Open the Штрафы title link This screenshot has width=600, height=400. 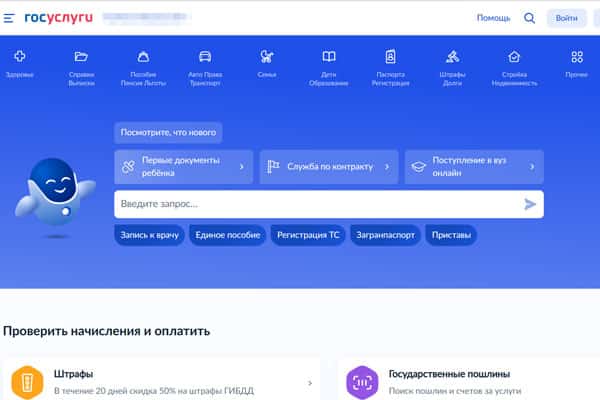(73, 374)
